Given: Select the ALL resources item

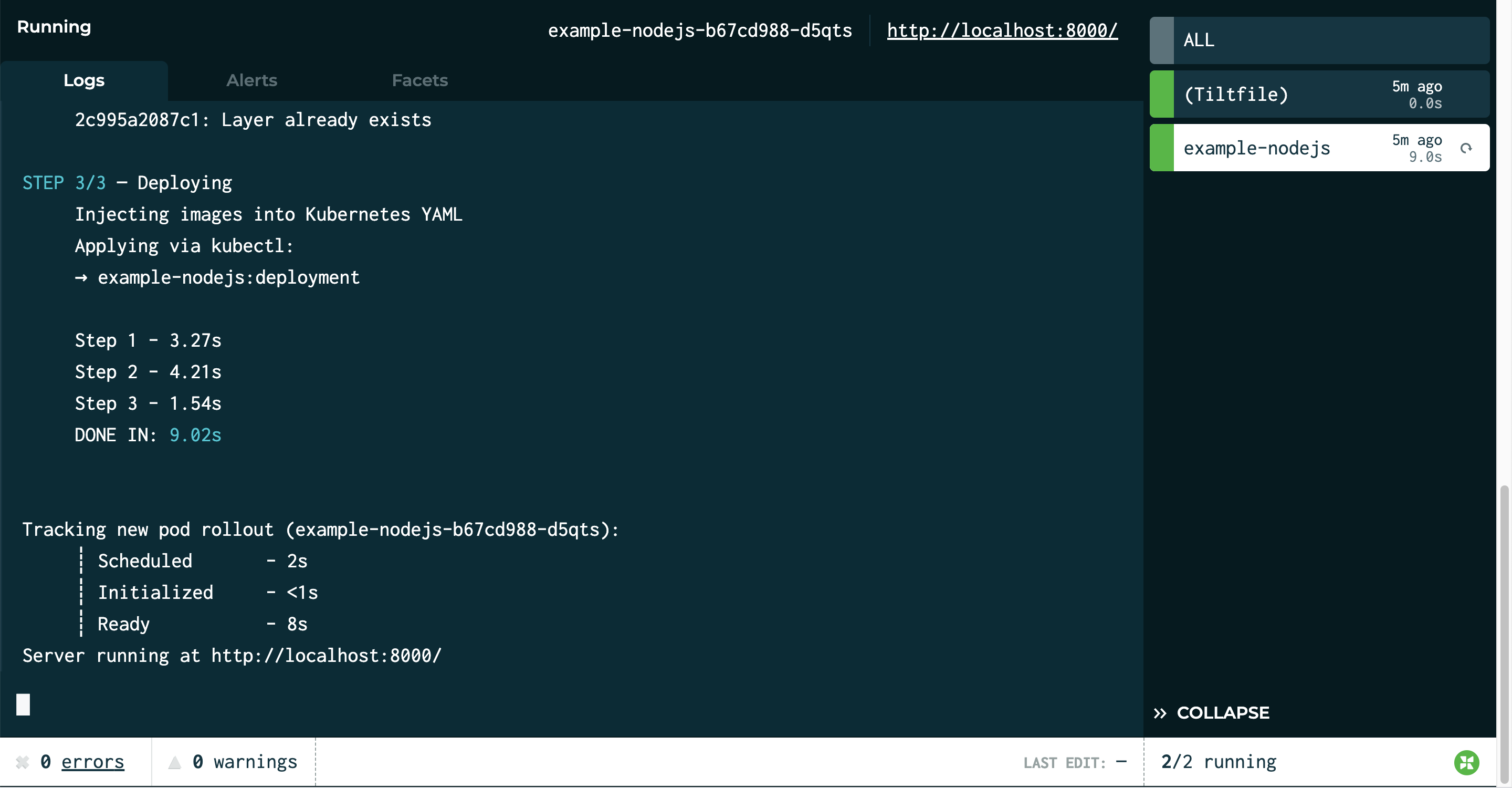Looking at the screenshot, I should pyautogui.click(x=1319, y=40).
